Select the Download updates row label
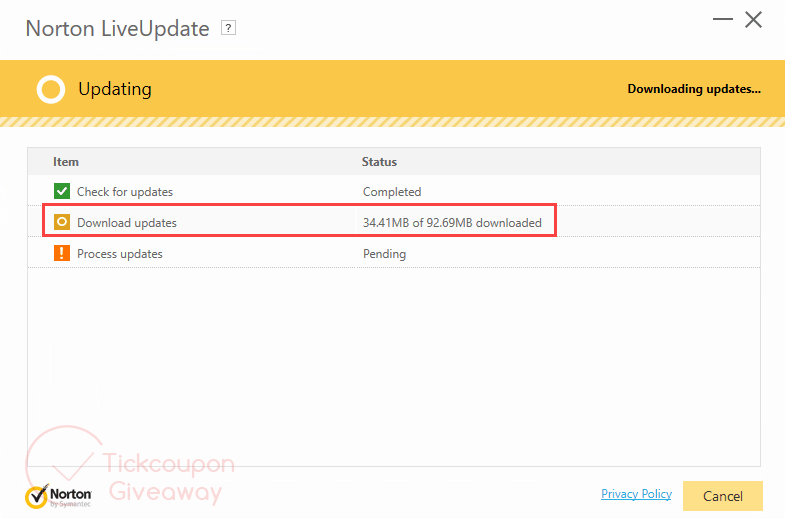 point(127,223)
